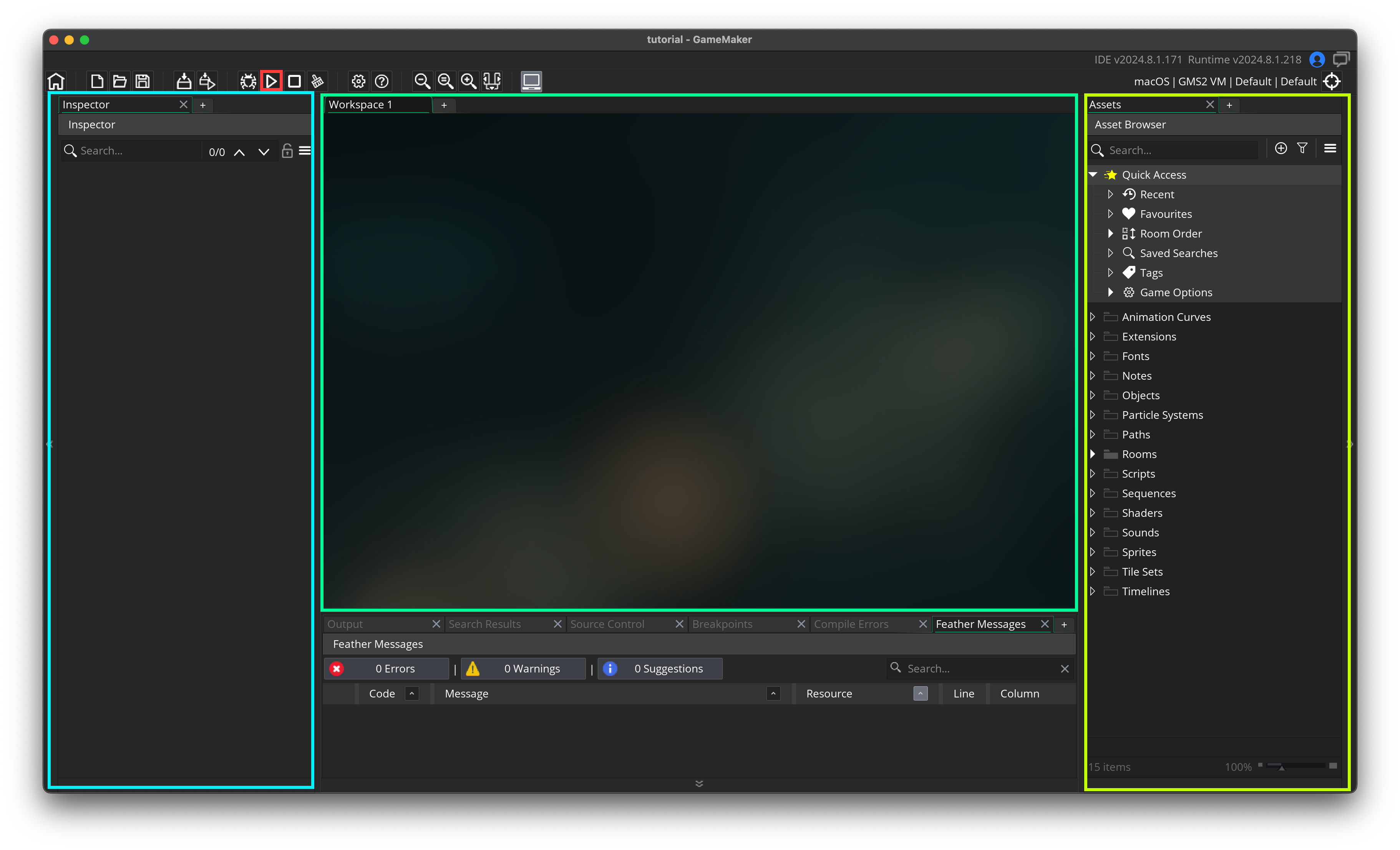This screenshot has height=850, width=1400.
Task: Open Game Options gear in the toolbar
Action: 358,81
